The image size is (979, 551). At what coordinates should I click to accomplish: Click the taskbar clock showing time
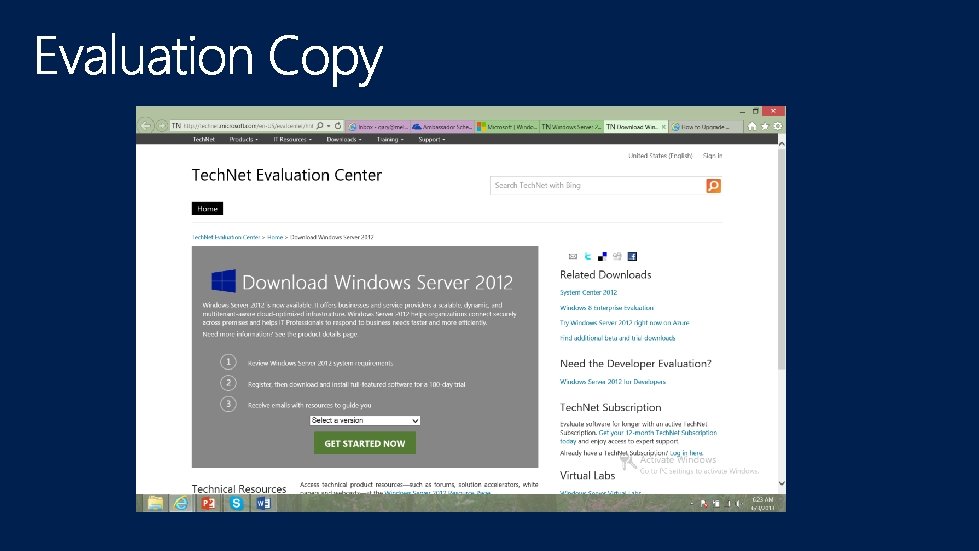pos(762,504)
